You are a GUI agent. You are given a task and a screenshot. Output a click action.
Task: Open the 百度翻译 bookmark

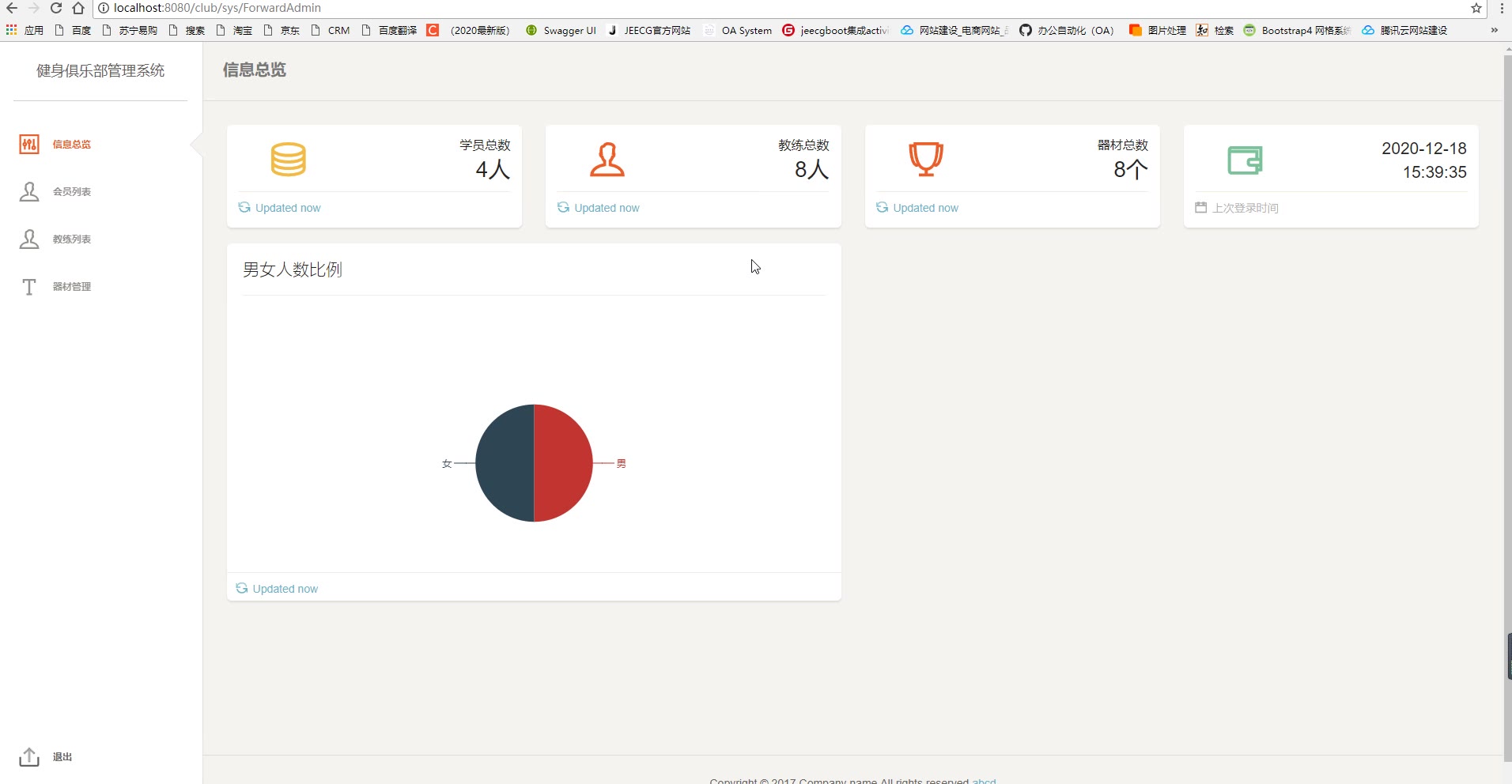pos(389,30)
